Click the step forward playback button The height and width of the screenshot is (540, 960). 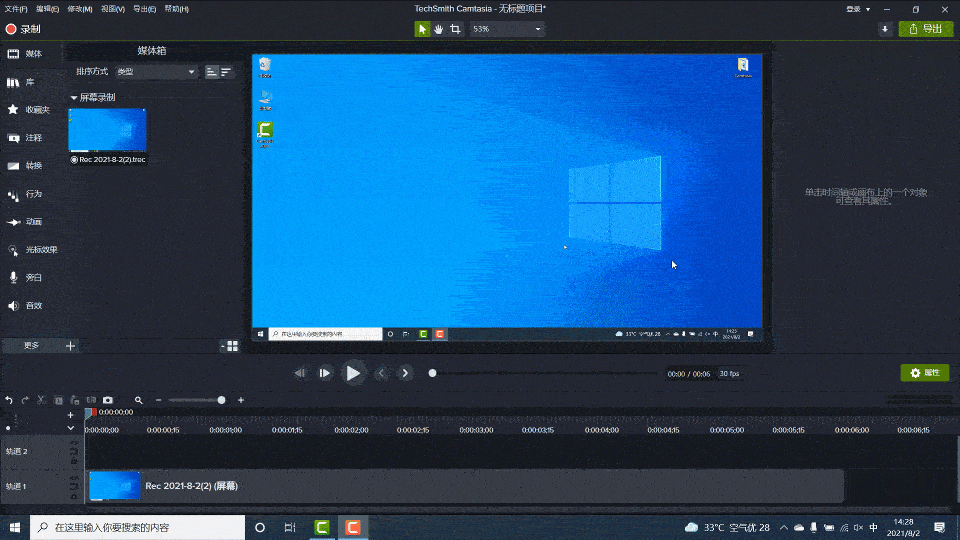324,373
